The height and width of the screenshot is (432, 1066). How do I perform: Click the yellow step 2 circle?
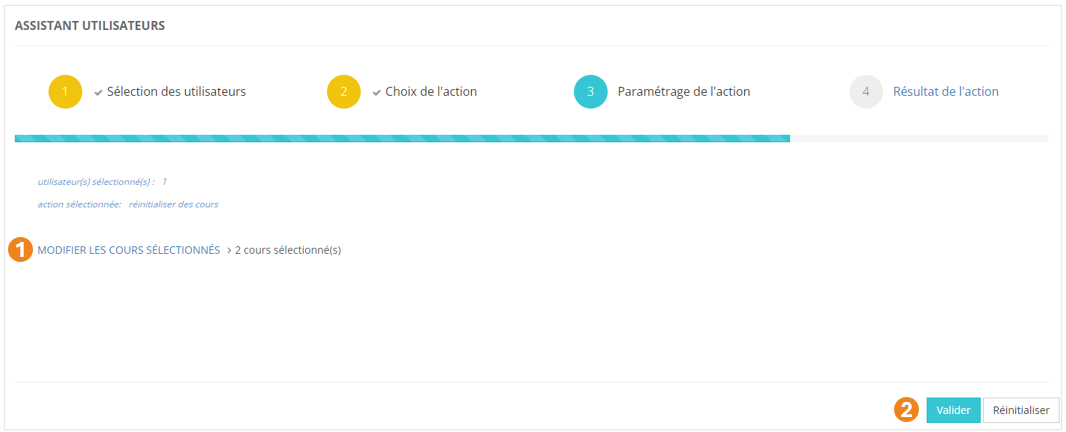343,92
